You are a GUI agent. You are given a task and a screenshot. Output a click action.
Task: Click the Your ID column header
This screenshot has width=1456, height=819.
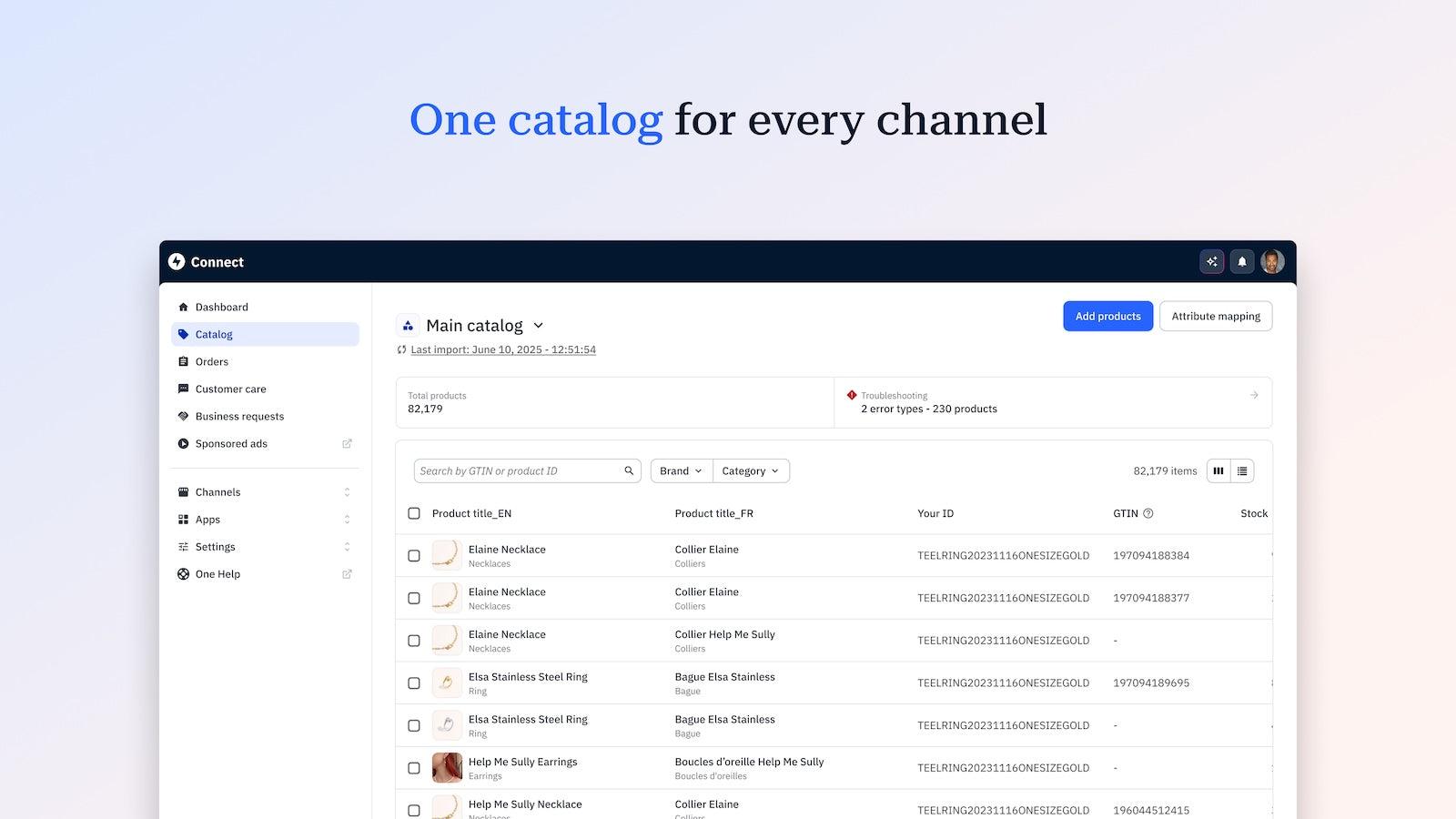pyautogui.click(x=935, y=513)
